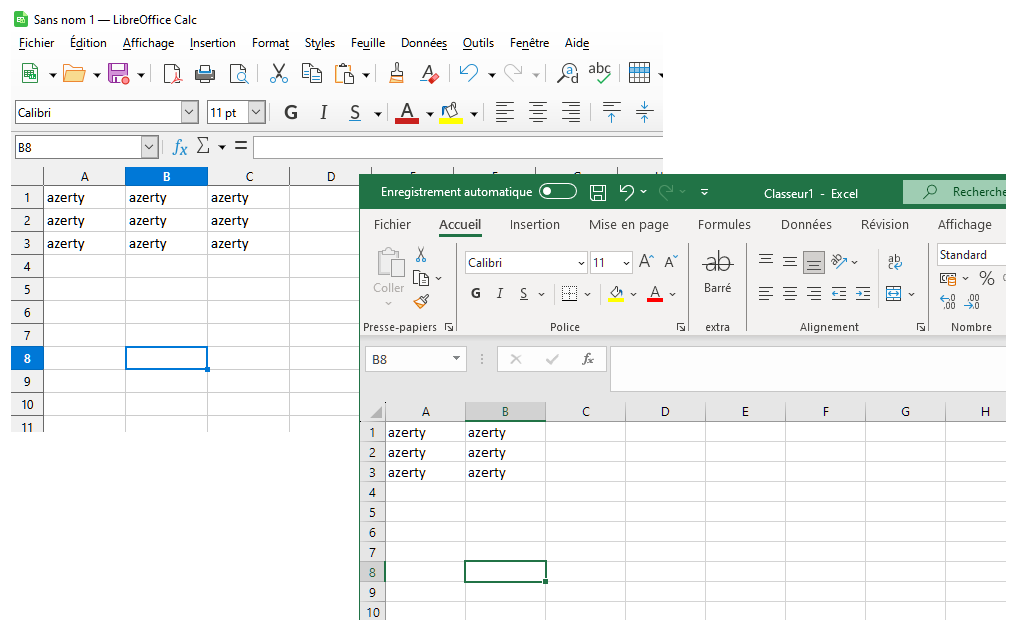Image resolution: width=1026 pixels, height=628 pixels.
Task: Toggle underline S in Excel ribbon
Action: tap(523, 294)
